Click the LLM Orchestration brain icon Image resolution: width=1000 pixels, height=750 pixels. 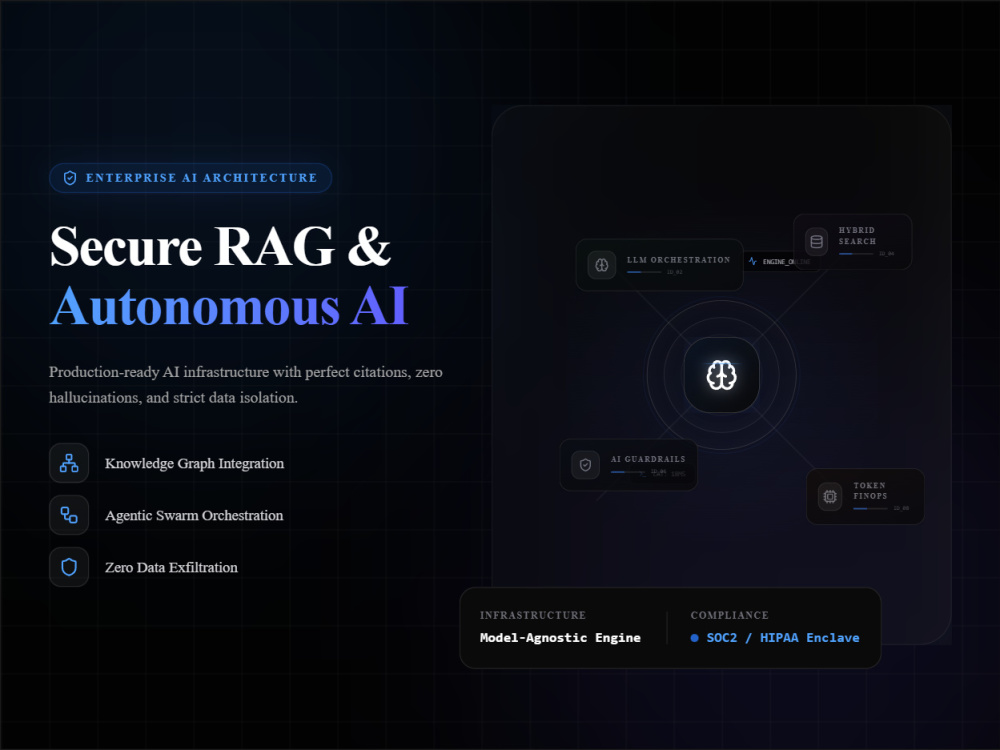[601, 265]
